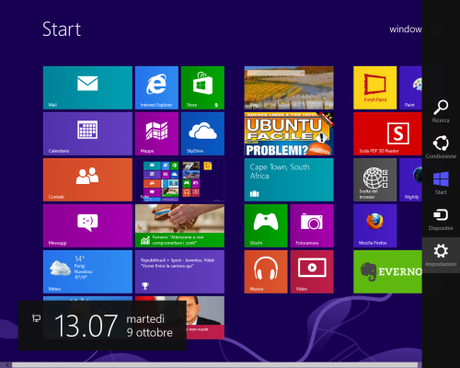Open the Condivisione share charm
460x368 pixels.
click(441, 147)
